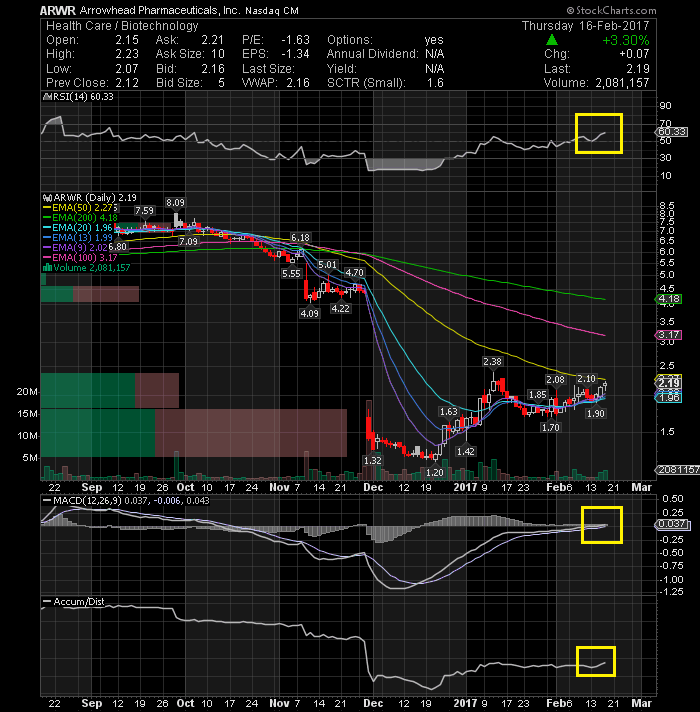
Task: Click the pink 3.17 EMA tag on right axis
Action: (668, 335)
